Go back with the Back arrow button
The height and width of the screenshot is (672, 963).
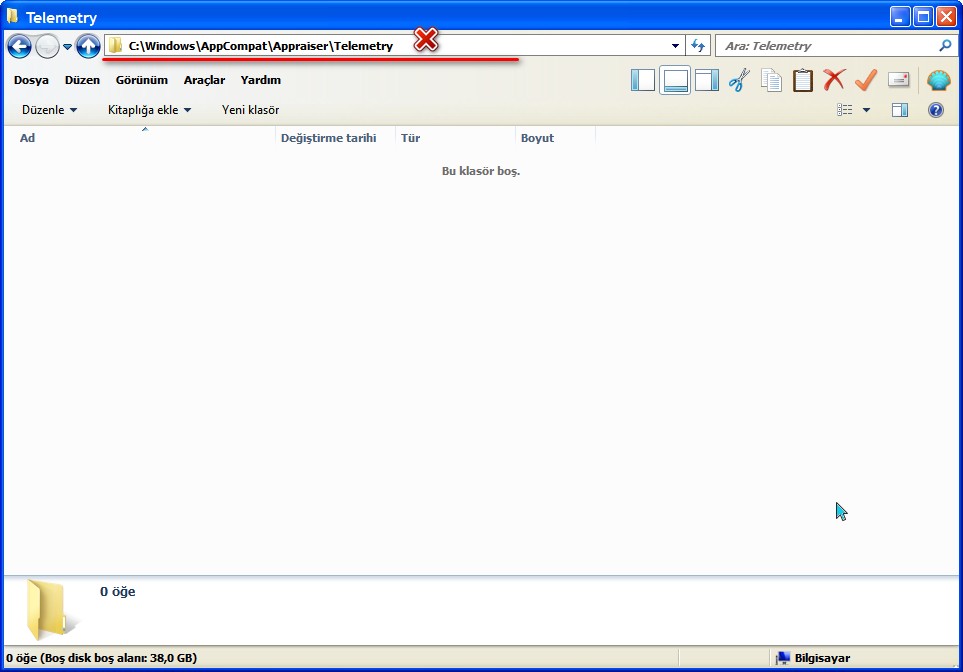19,46
